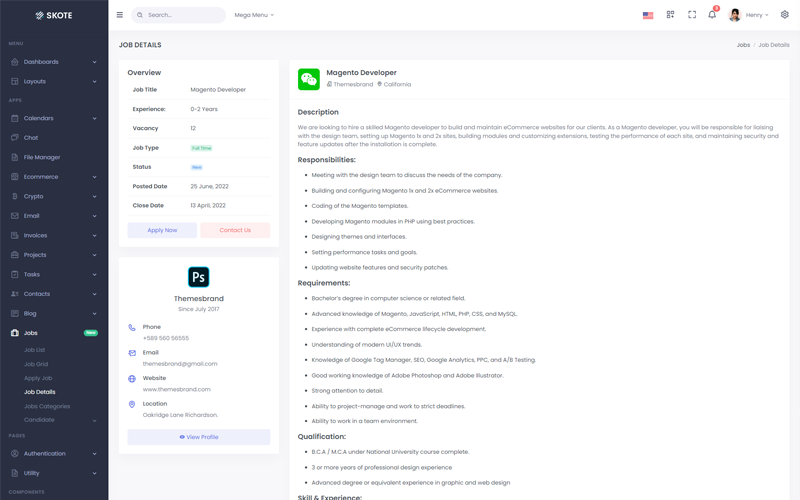Open the notifications bell

[x=712, y=15]
